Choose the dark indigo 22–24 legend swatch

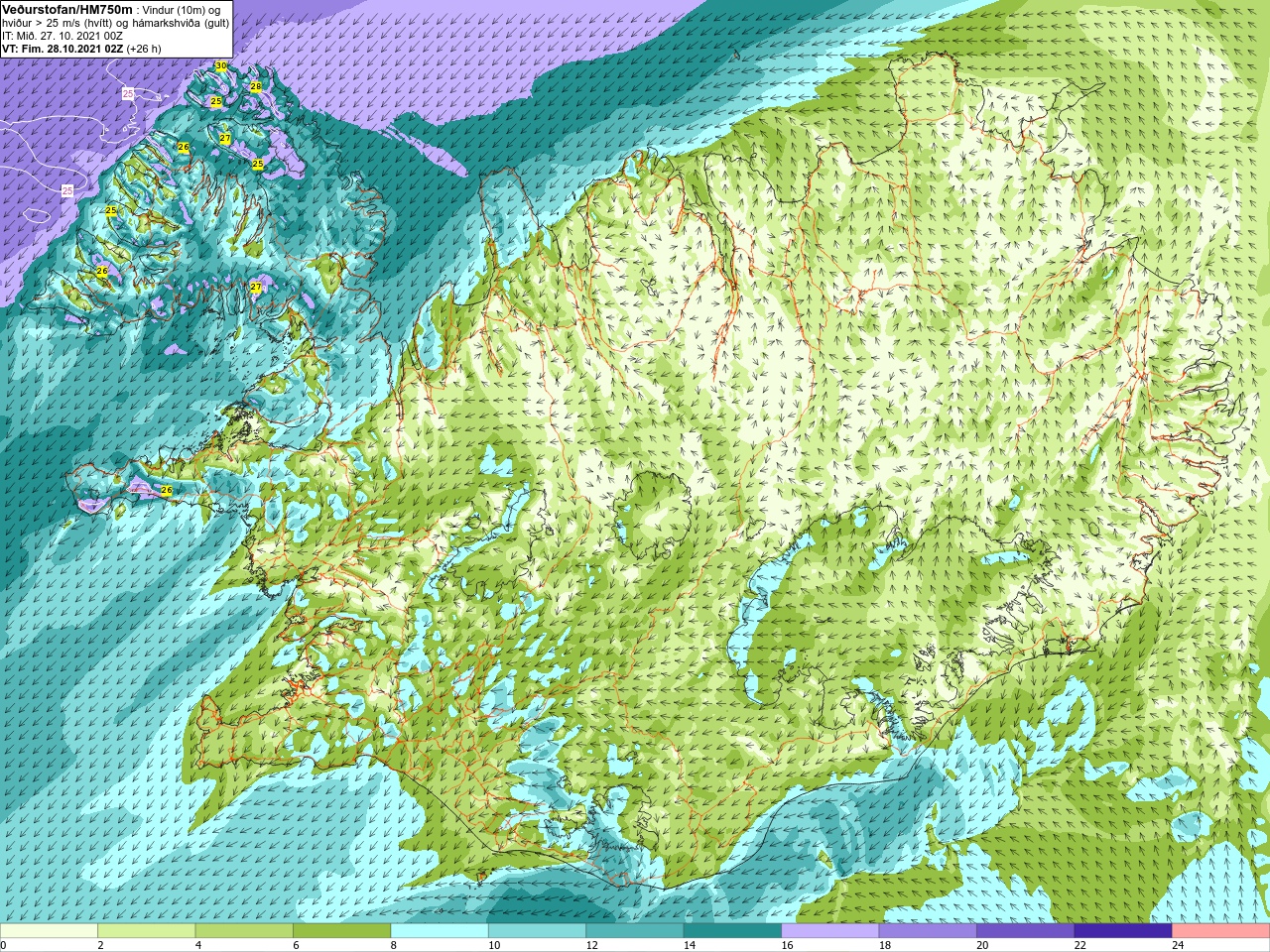coord(1123,931)
